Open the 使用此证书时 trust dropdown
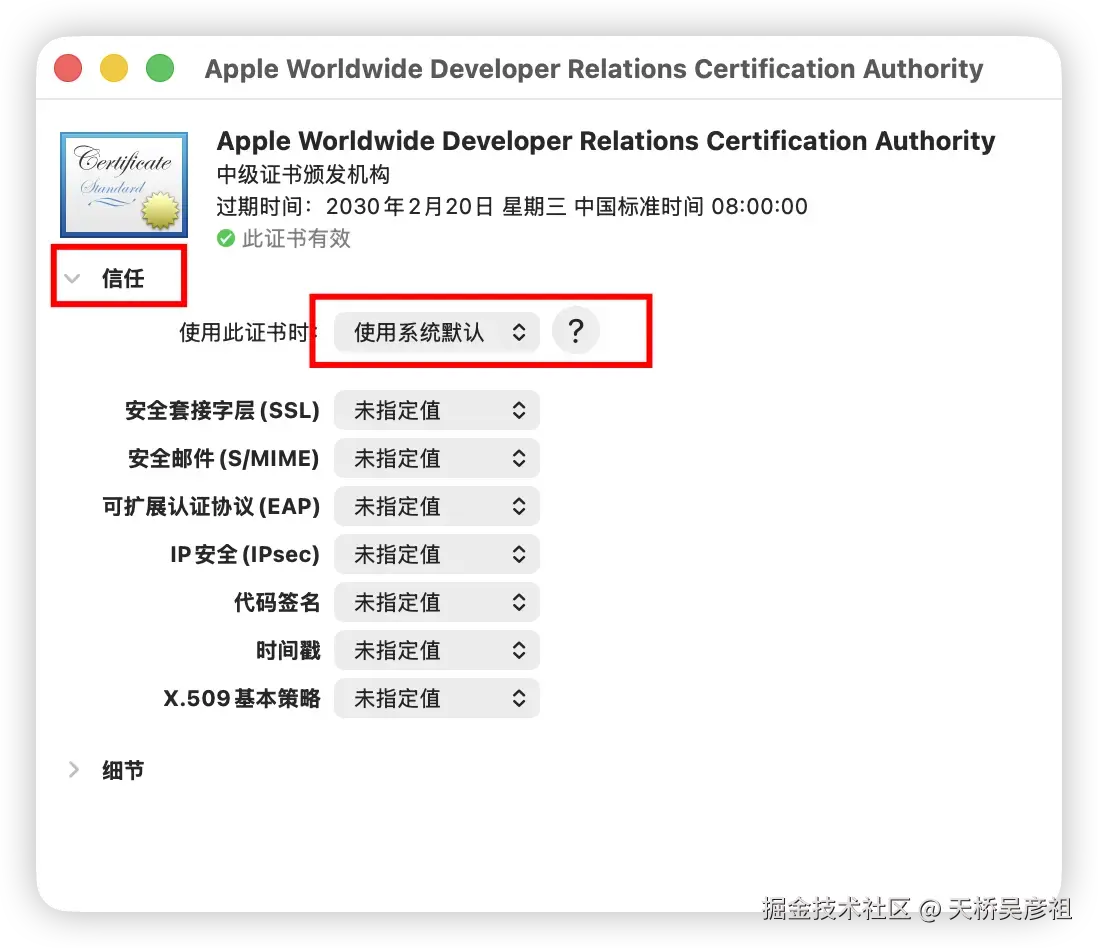This screenshot has width=1098, height=948. tap(436, 332)
